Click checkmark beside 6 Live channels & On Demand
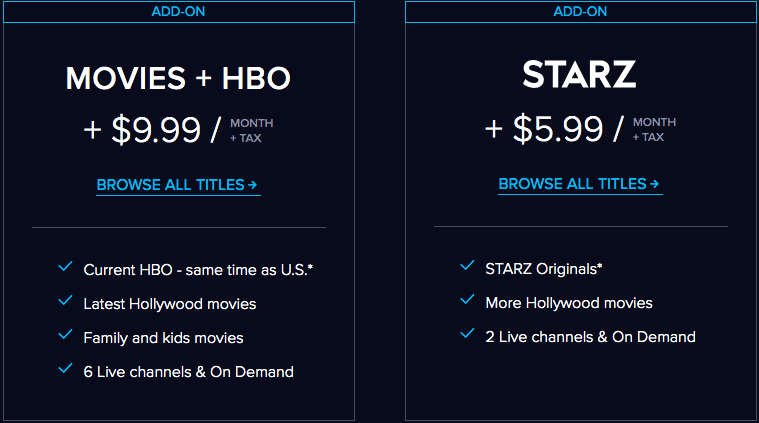 [x=65, y=368]
